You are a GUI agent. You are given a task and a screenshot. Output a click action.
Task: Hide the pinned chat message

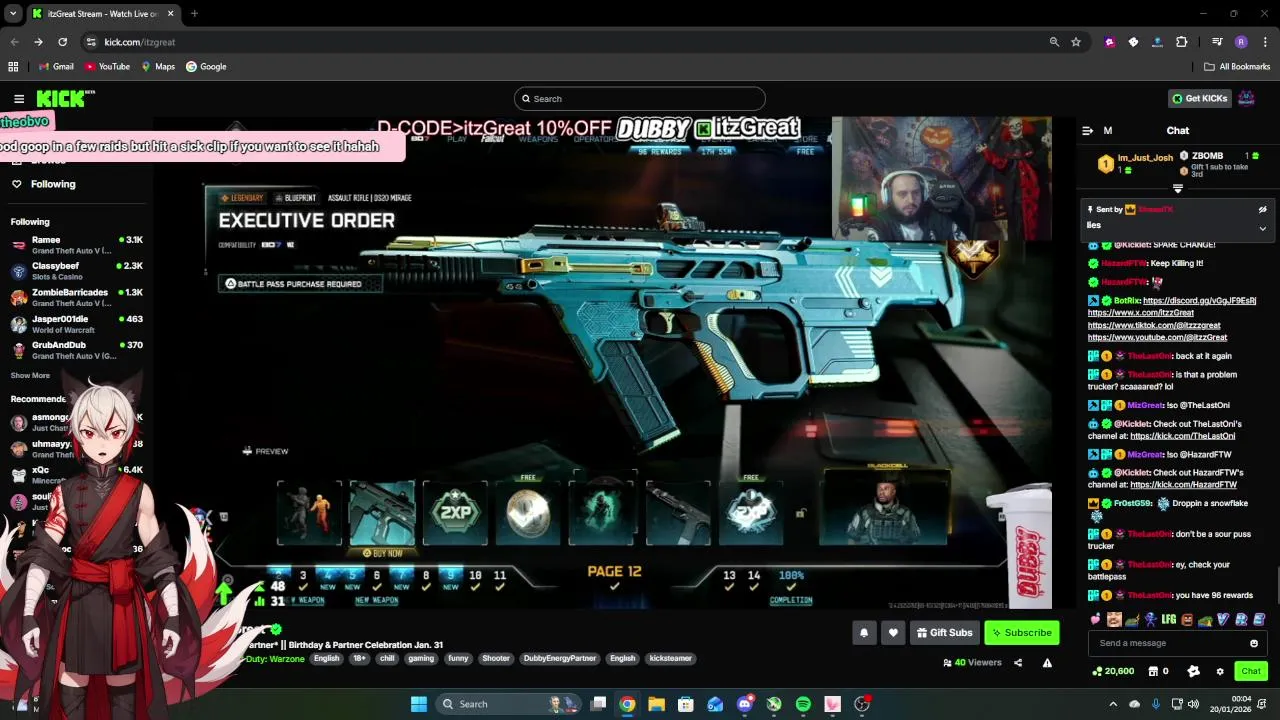tap(1262, 210)
